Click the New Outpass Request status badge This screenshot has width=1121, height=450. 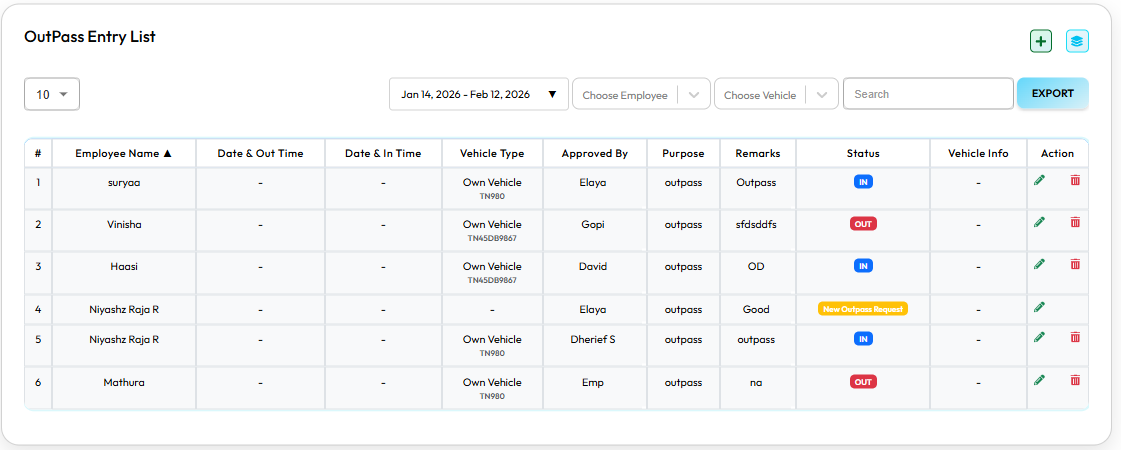(862, 310)
